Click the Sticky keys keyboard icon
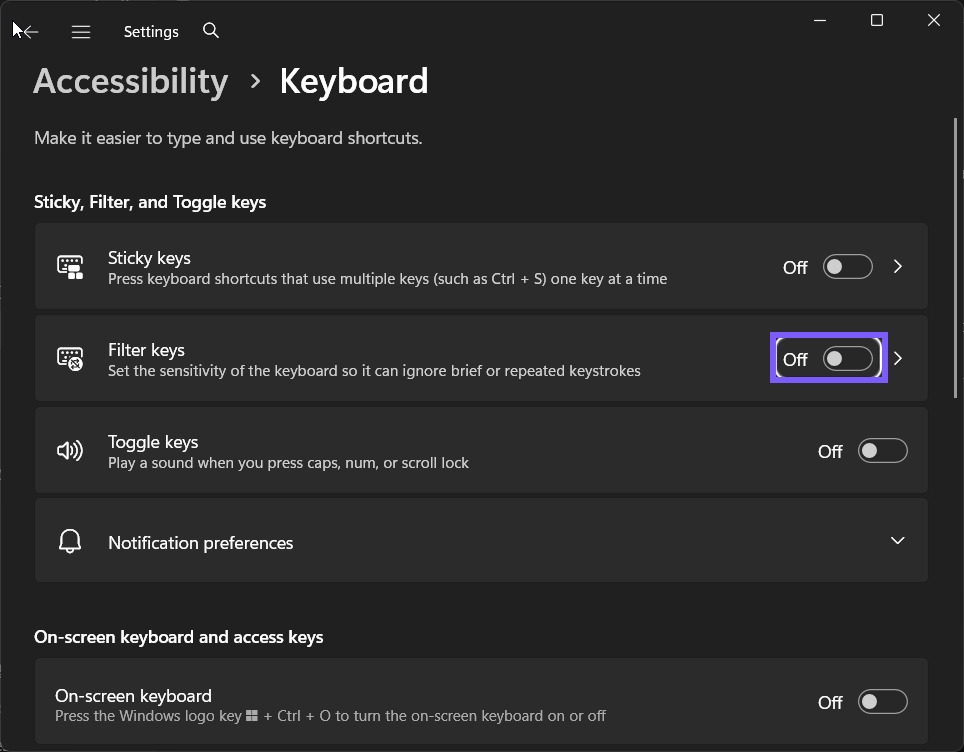Image resolution: width=964 pixels, height=752 pixels. [x=70, y=267]
